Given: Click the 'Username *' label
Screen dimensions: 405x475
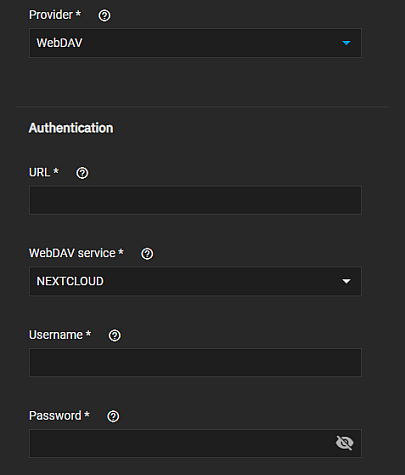Looking at the screenshot, I should (x=60, y=335).
